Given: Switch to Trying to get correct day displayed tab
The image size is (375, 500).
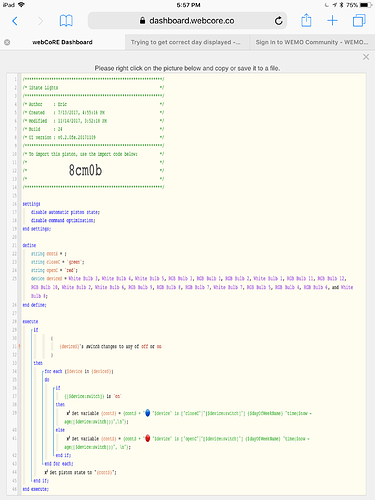Looking at the screenshot, I should tap(187, 42).
